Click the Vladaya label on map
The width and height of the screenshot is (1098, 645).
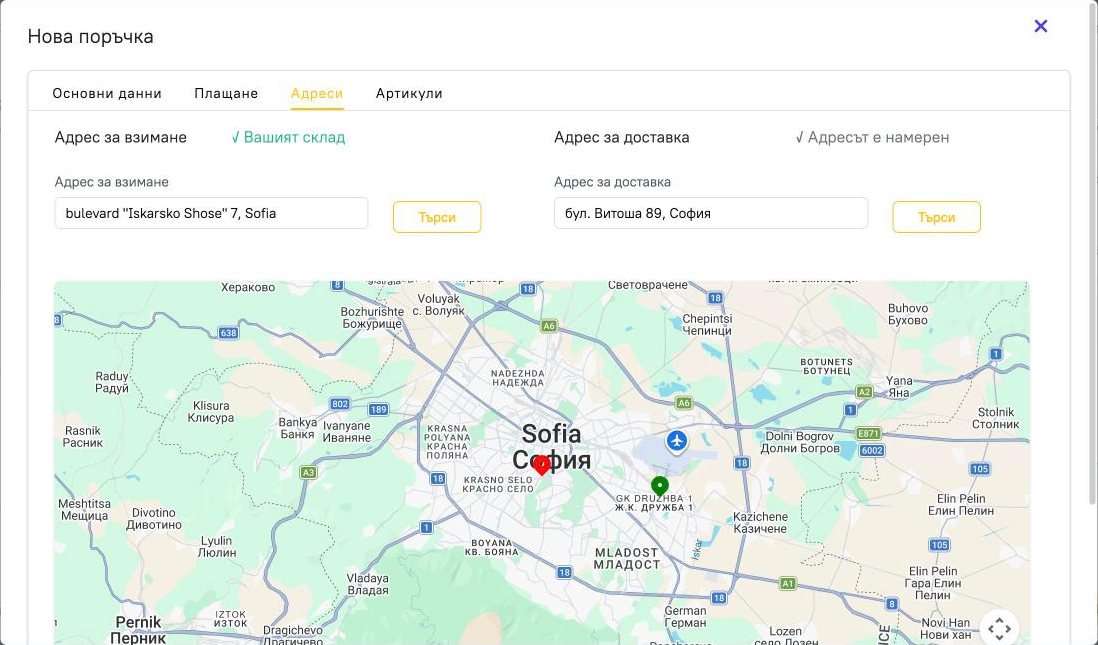point(368,584)
